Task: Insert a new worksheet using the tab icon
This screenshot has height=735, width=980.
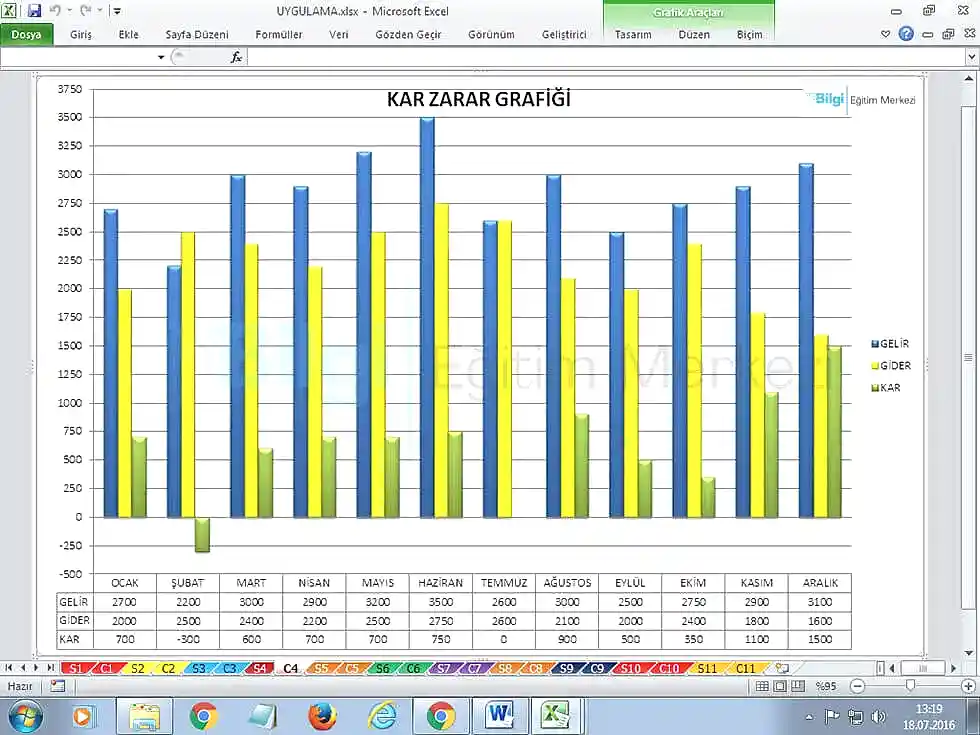Action: coord(782,667)
